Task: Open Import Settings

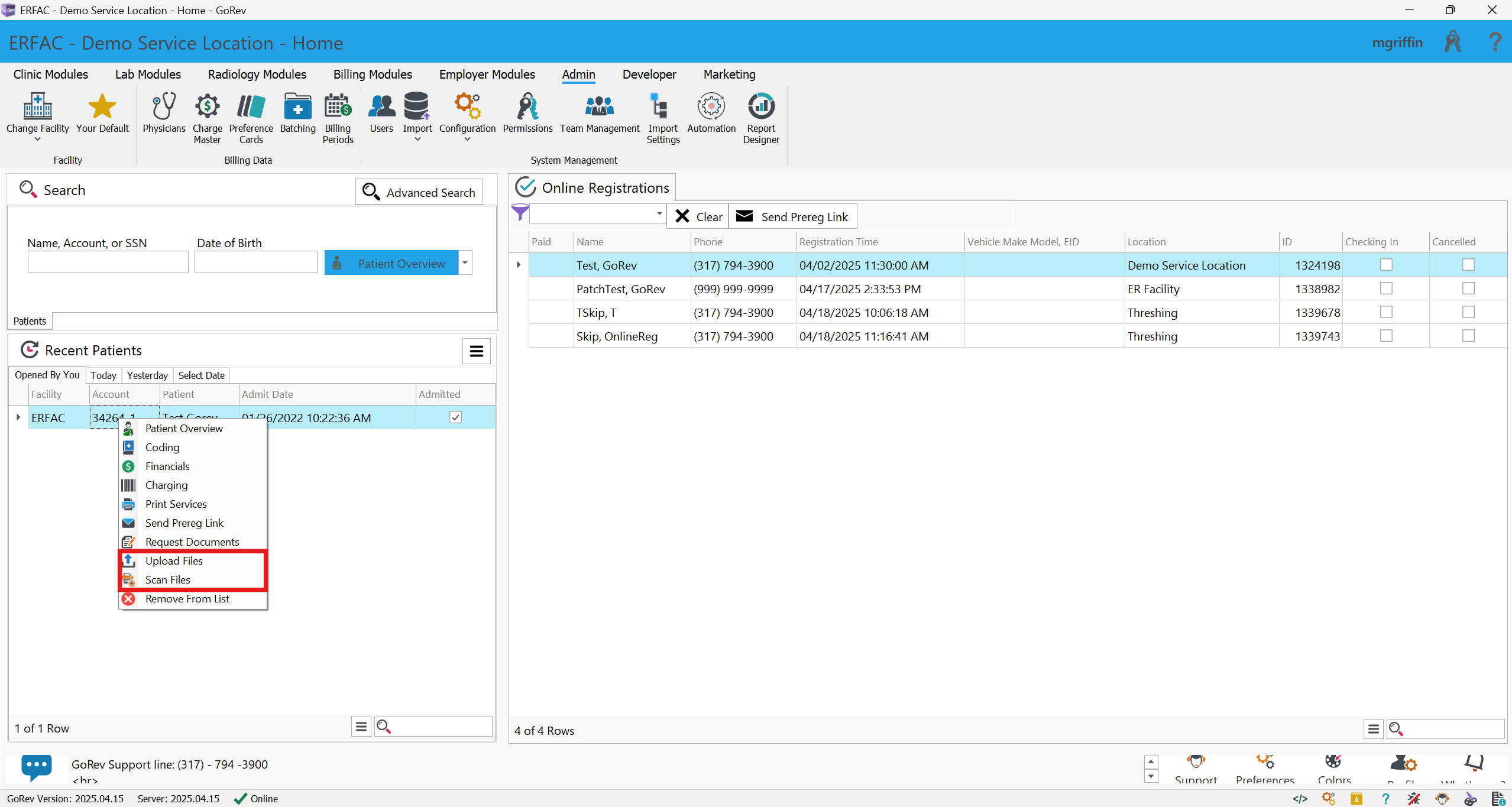Action: (x=663, y=118)
